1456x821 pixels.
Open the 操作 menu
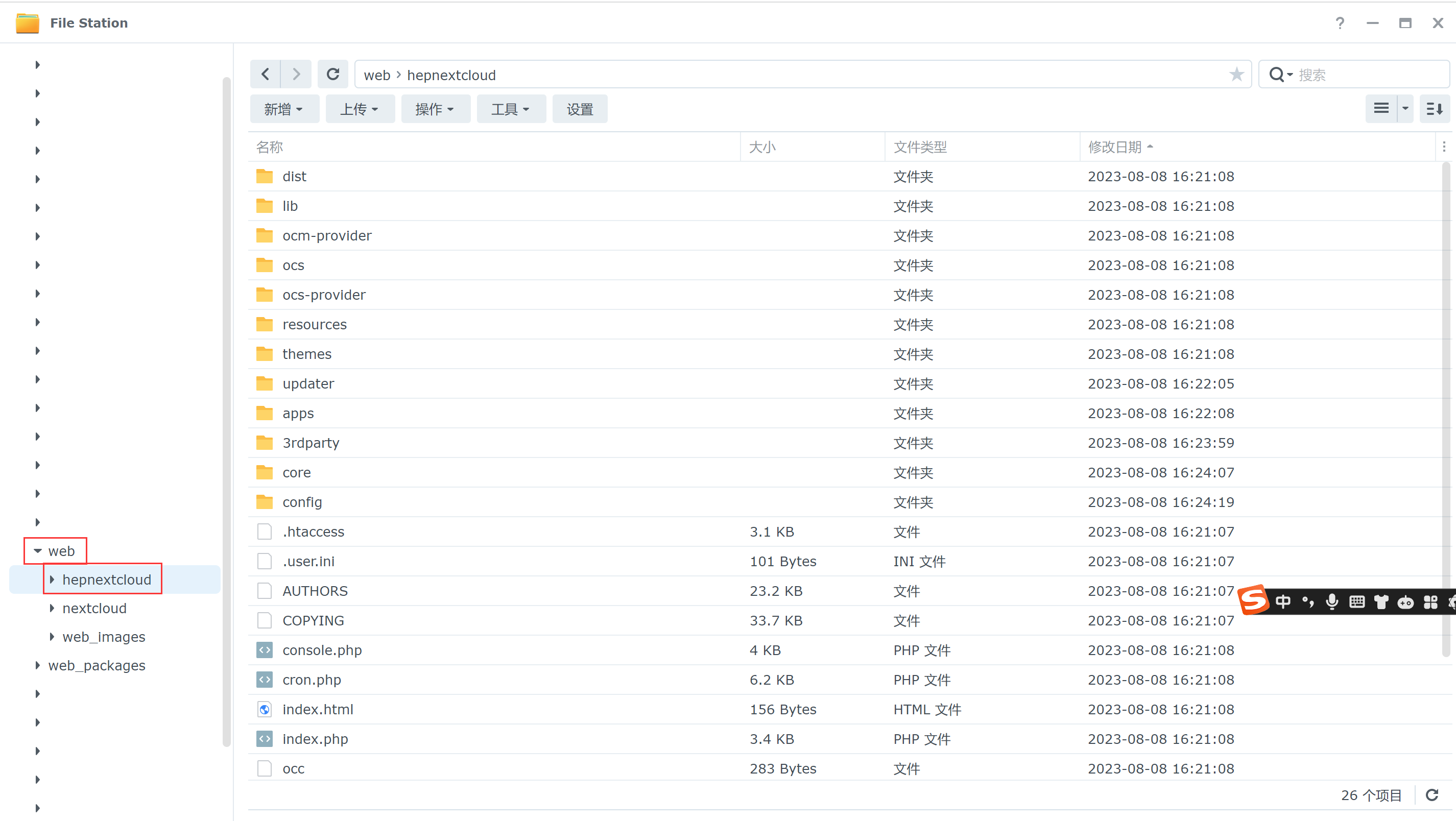(x=435, y=109)
